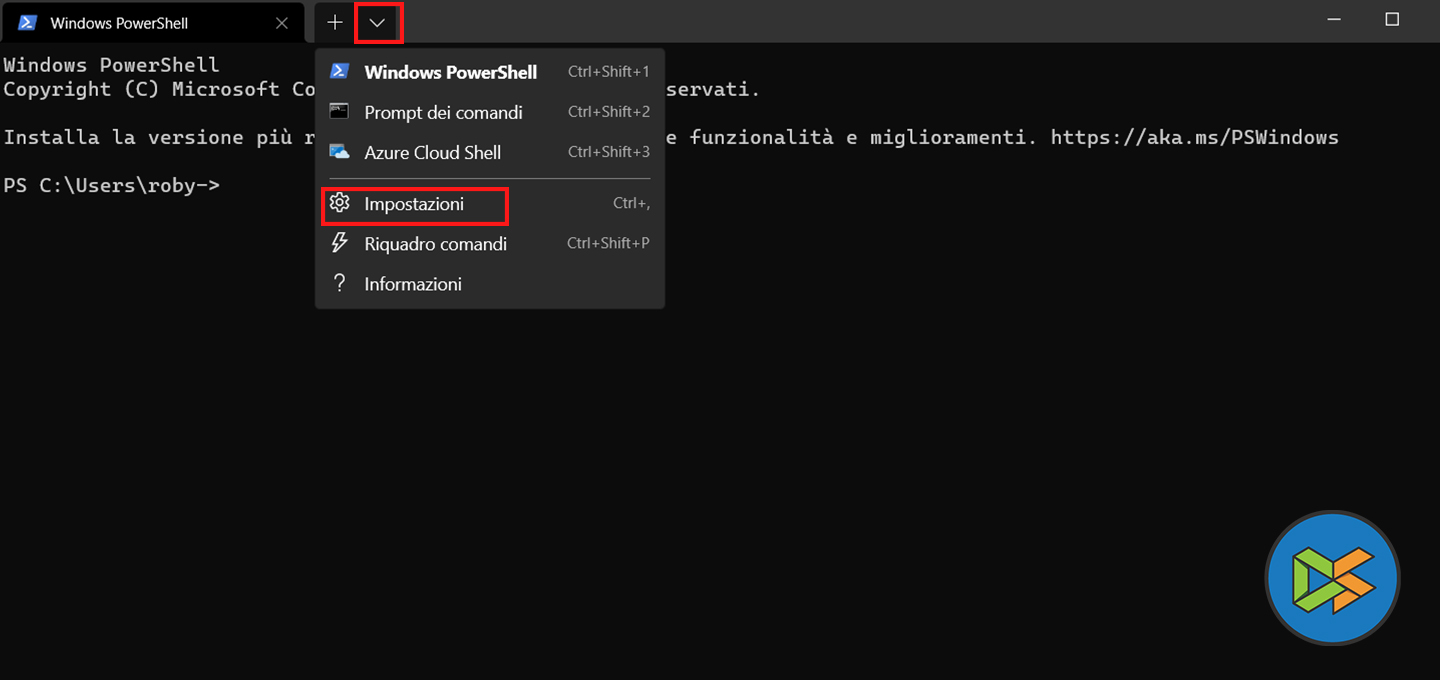
Task: Open Prompt dei comandi profile
Action: [443, 112]
